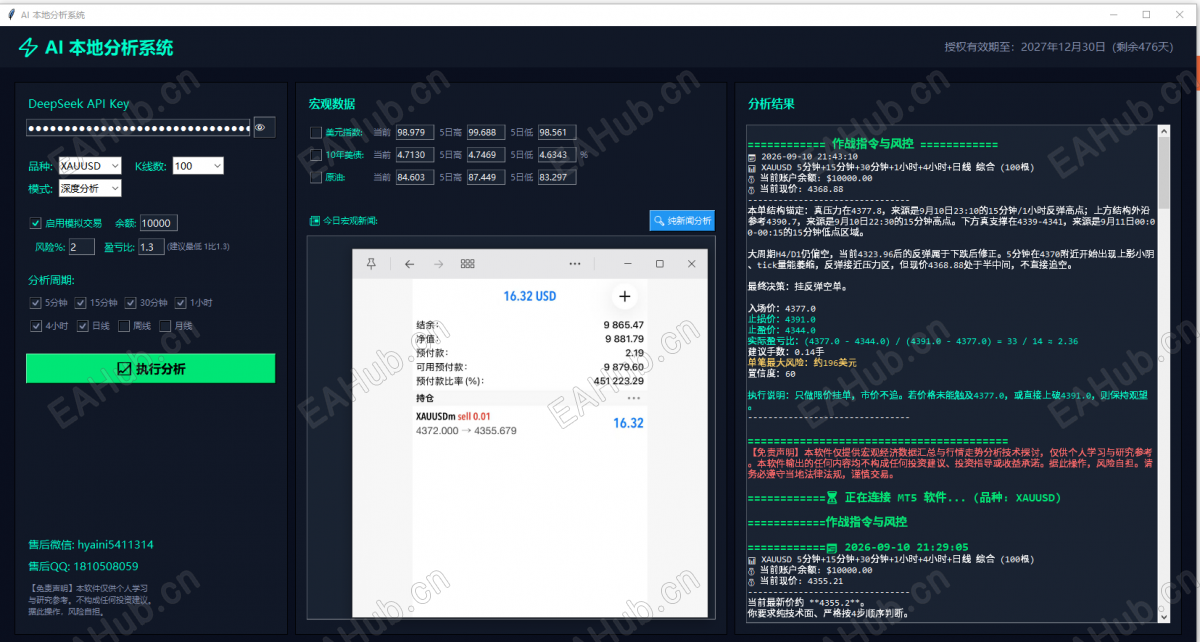Click the 余额 field showing 10000
The image size is (1200, 642).
click(159, 223)
